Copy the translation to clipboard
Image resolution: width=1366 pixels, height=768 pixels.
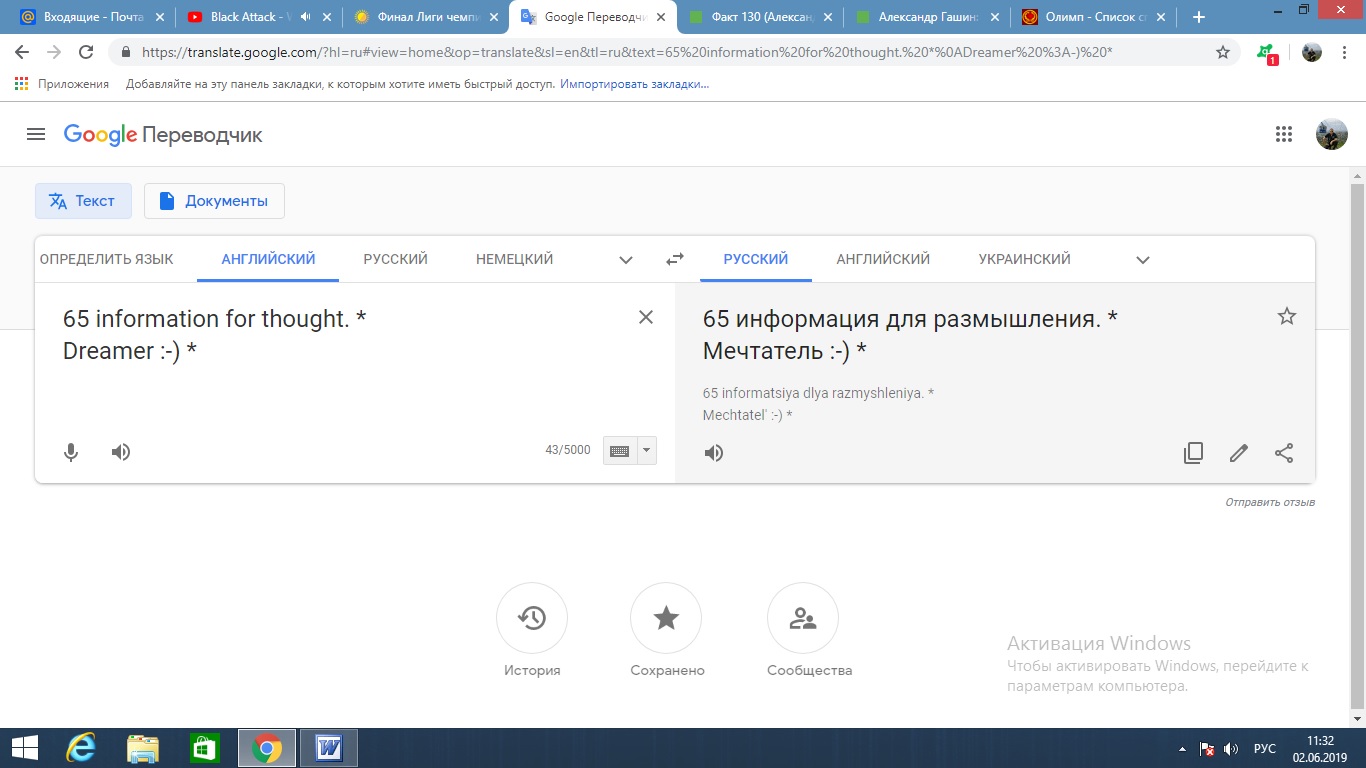coord(1193,453)
